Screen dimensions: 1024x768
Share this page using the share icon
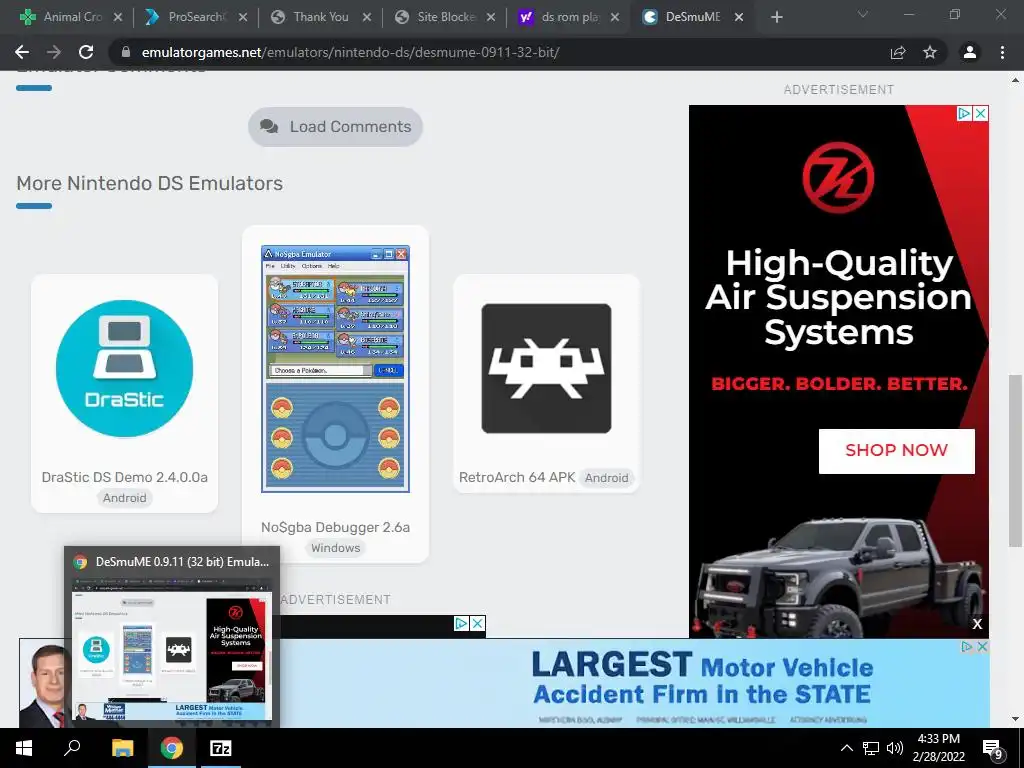[898, 52]
